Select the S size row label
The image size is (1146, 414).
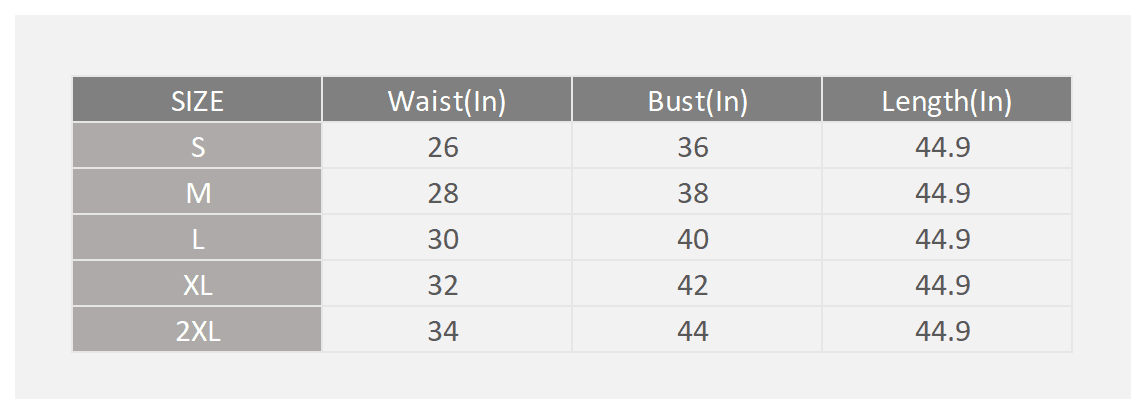(197, 146)
